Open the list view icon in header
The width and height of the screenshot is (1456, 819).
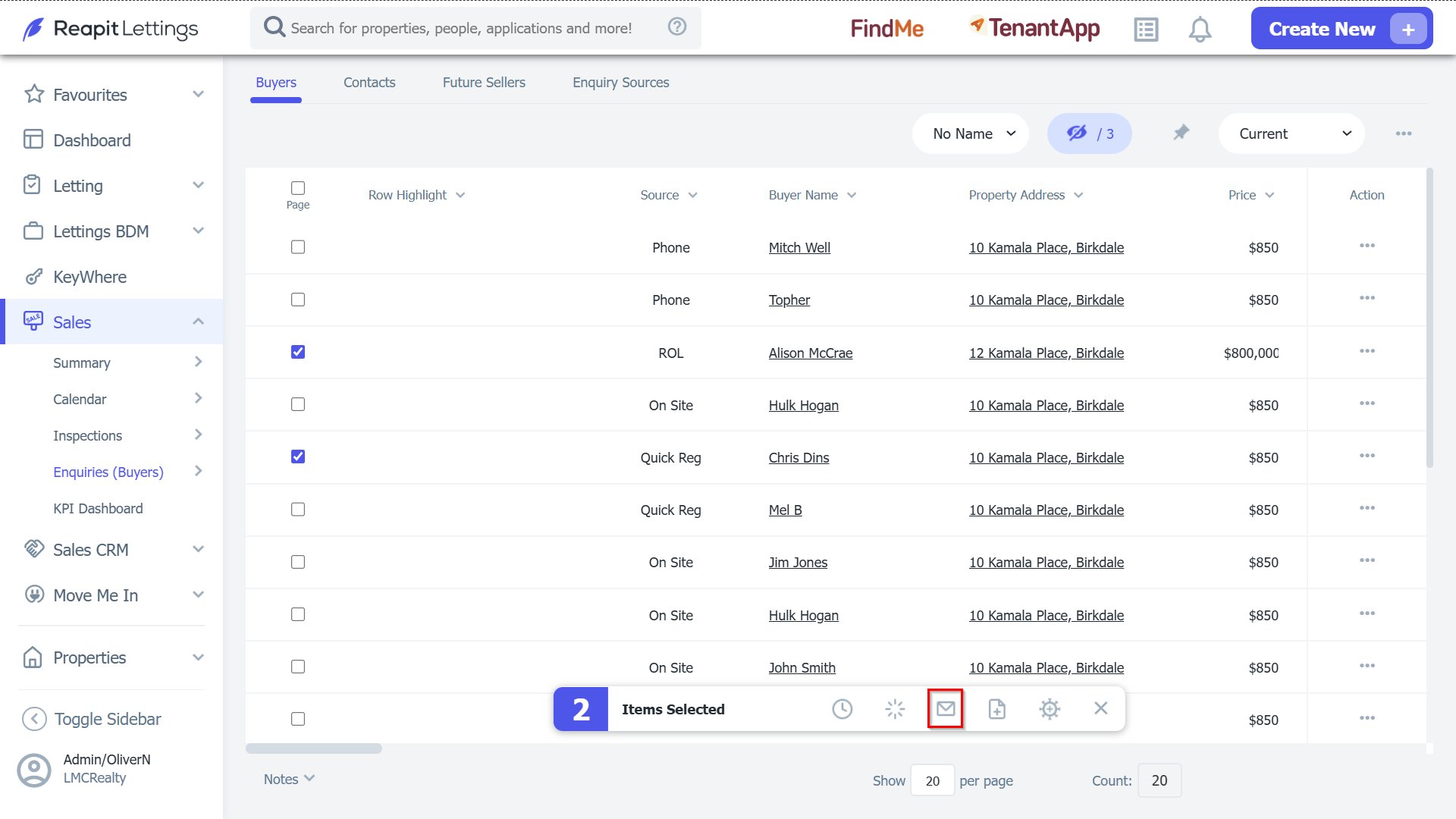point(1146,30)
